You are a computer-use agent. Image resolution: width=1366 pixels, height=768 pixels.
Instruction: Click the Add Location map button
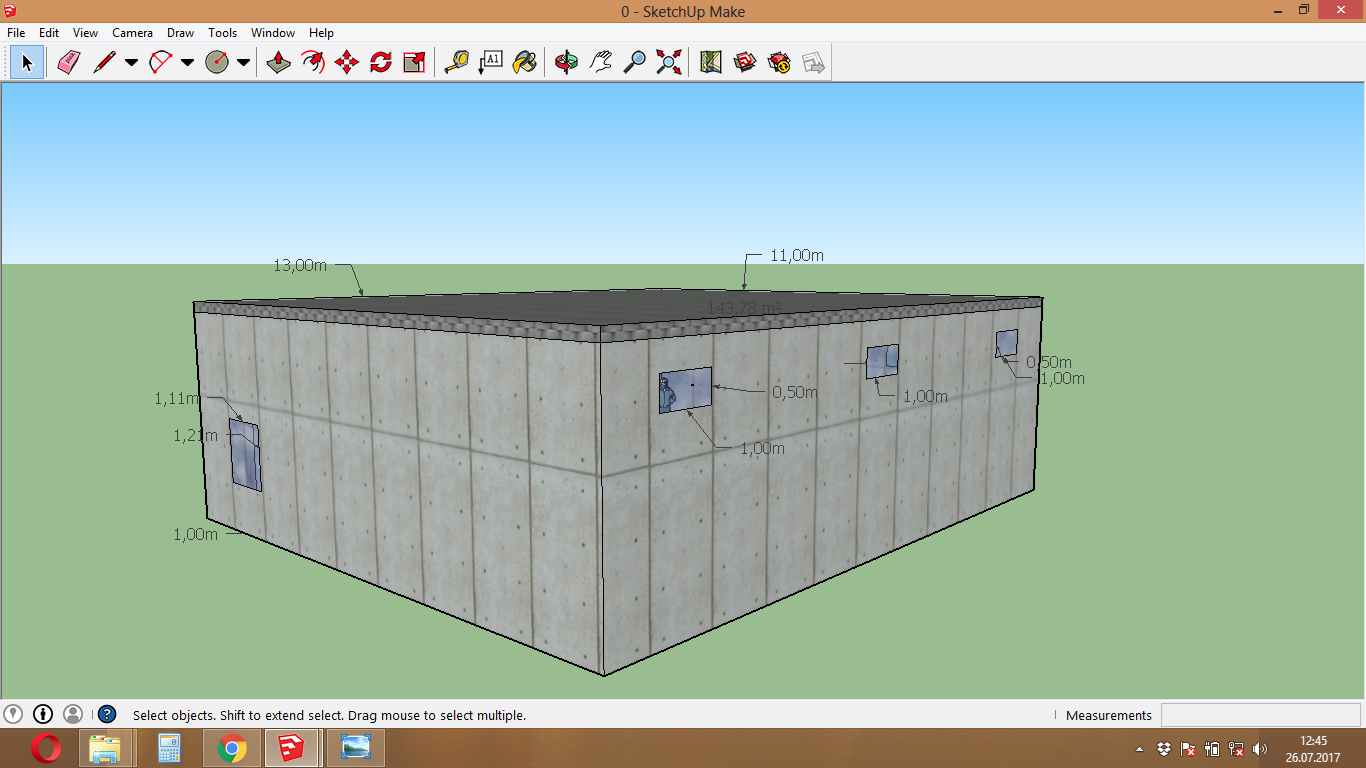pos(711,63)
